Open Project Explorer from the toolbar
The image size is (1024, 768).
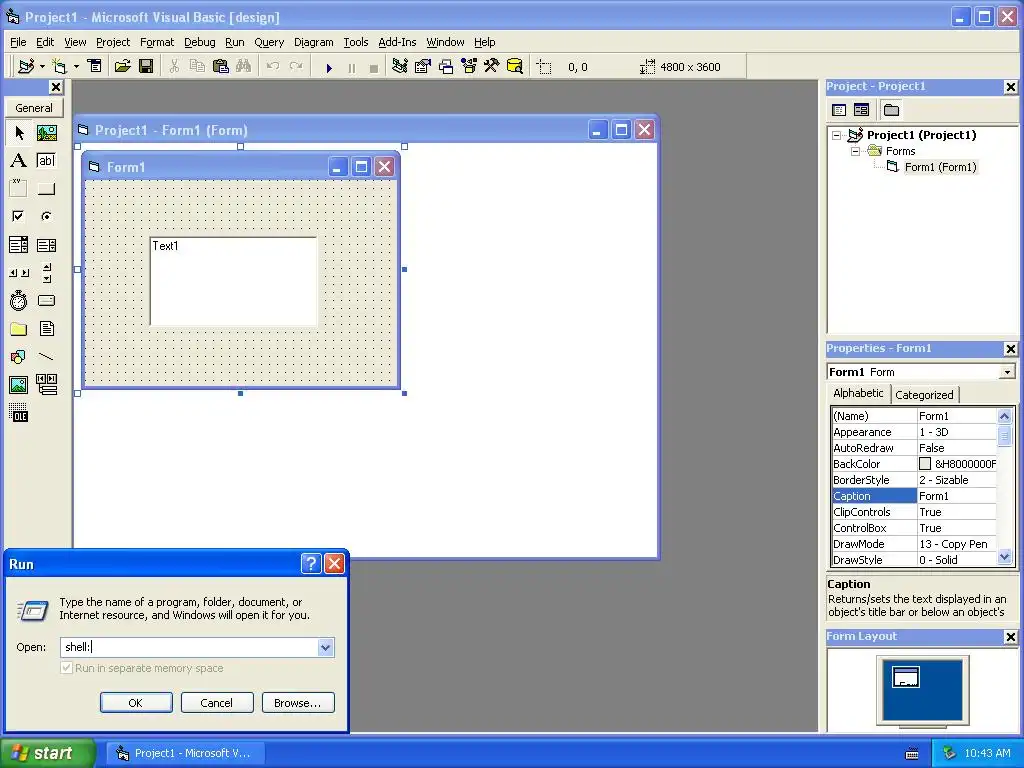[400, 66]
